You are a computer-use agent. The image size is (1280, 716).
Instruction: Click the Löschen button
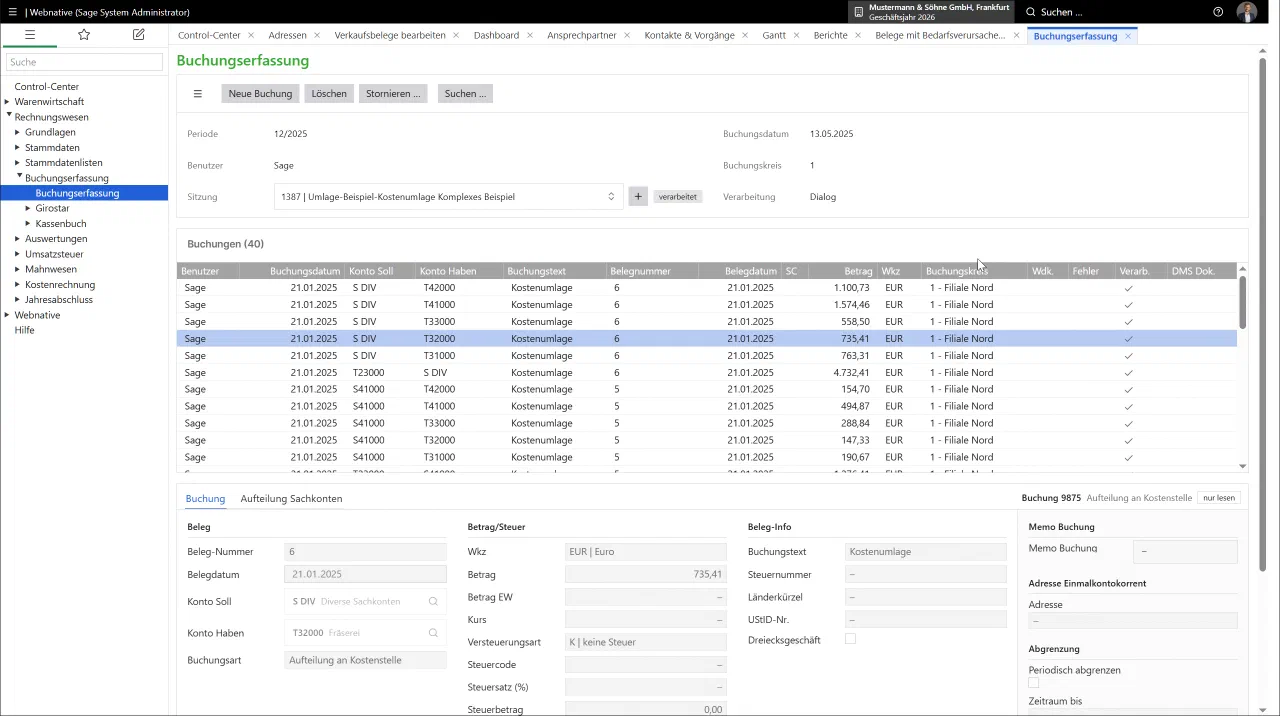(329, 94)
